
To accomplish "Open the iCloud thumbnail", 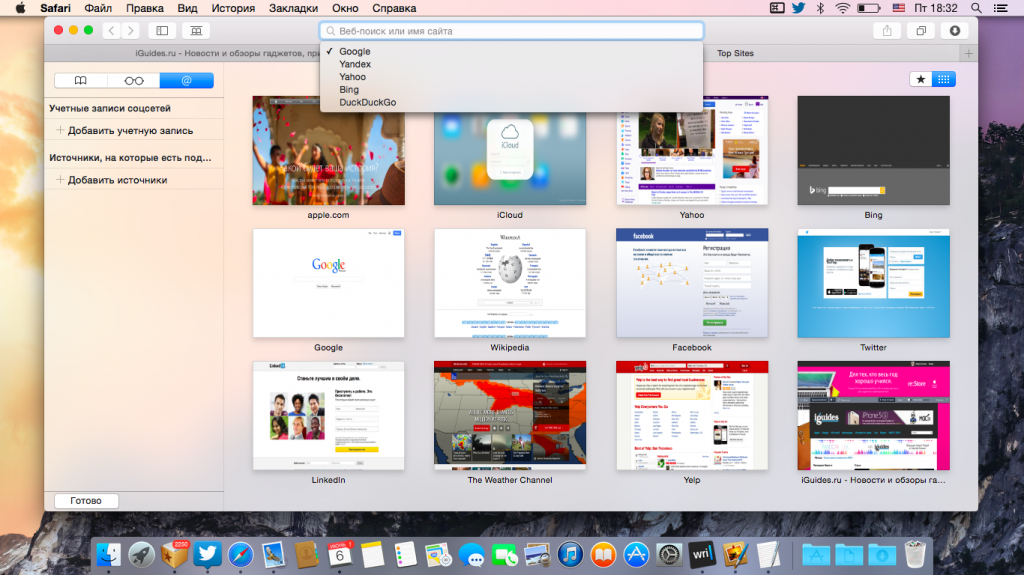I will click(510, 158).
